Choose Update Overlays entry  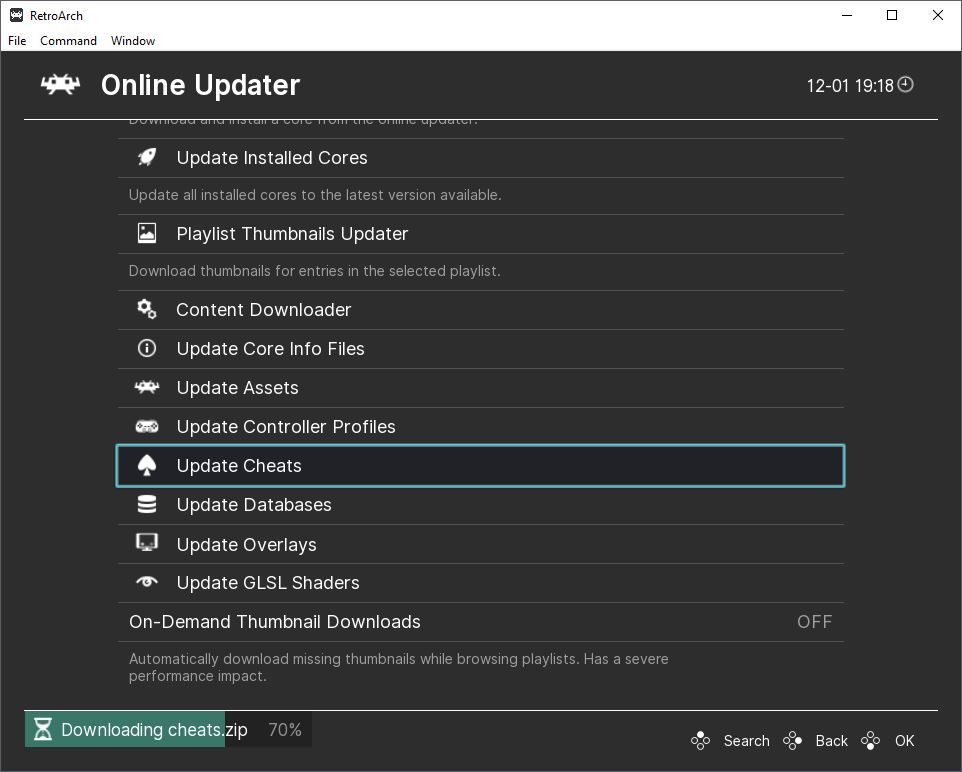point(480,544)
